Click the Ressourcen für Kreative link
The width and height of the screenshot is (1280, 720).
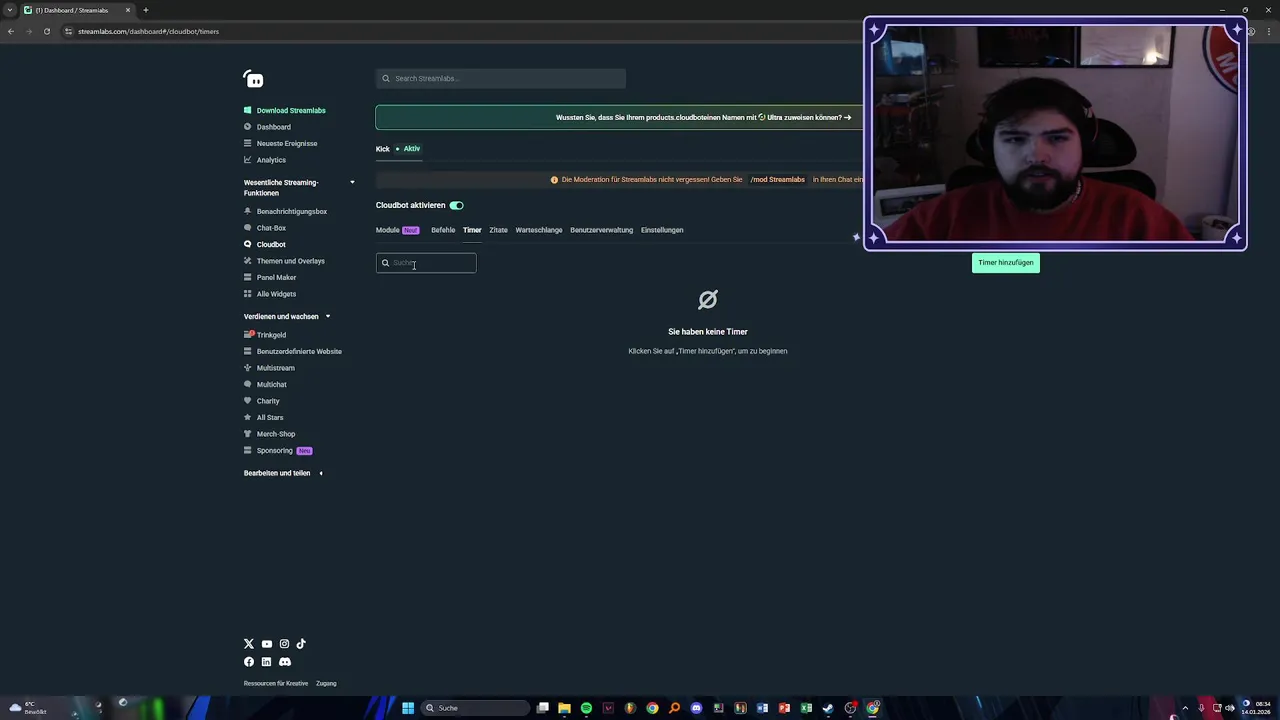pyautogui.click(x=276, y=683)
